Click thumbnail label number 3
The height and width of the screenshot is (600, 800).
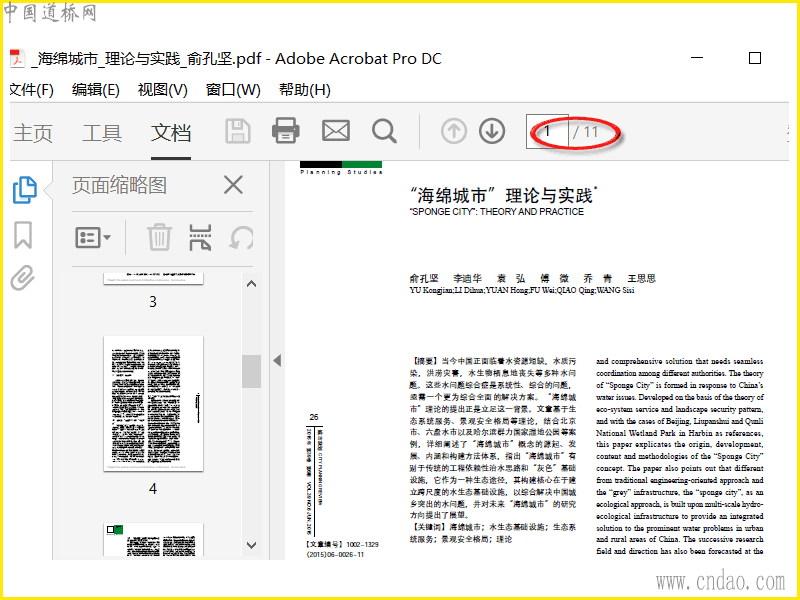click(153, 302)
